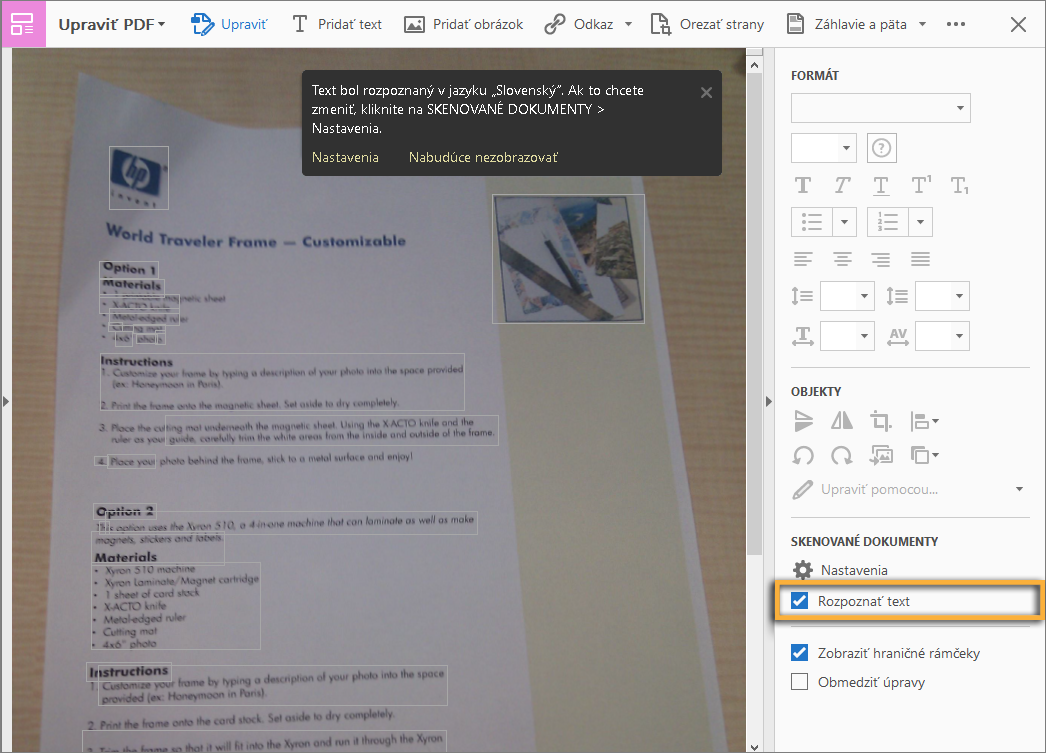
Task: Click the Odkaz link tool
Action: [x=579, y=25]
